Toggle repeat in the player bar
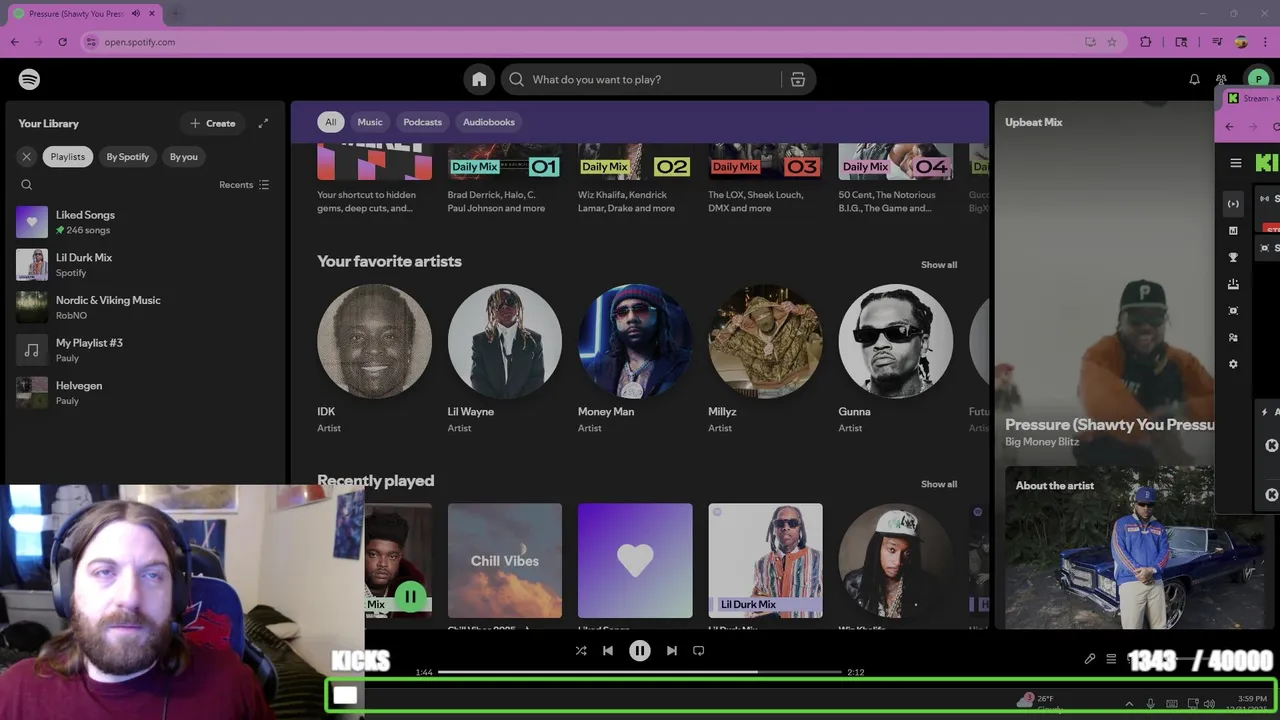 (x=699, y=651)
